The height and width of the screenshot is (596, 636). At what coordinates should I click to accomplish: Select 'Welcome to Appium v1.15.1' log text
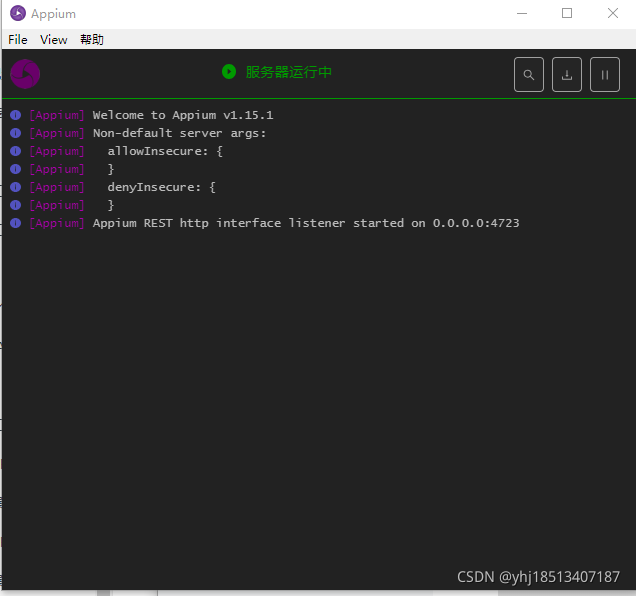[183, 115]
